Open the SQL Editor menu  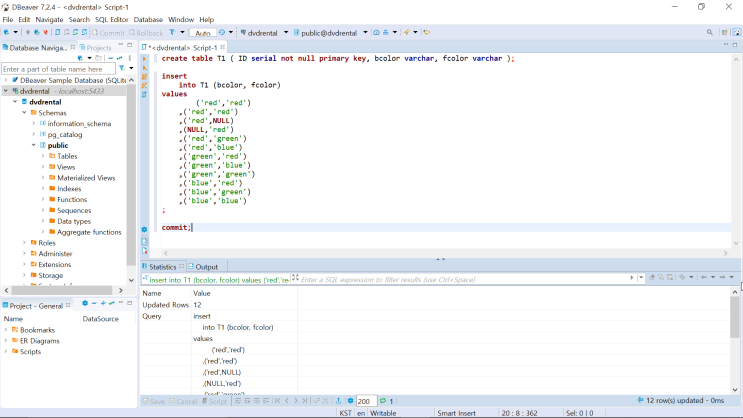pos(111,19)
